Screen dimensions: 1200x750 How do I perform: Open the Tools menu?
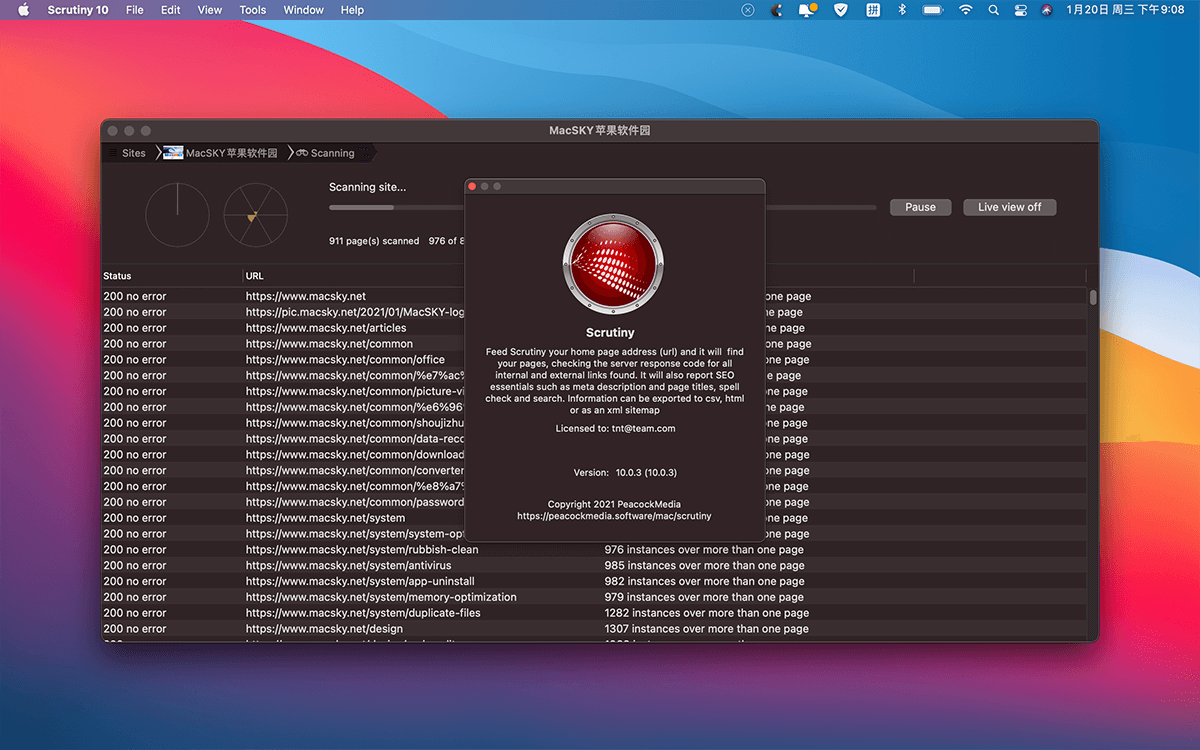pyautogui.click(x=253, y=10)
